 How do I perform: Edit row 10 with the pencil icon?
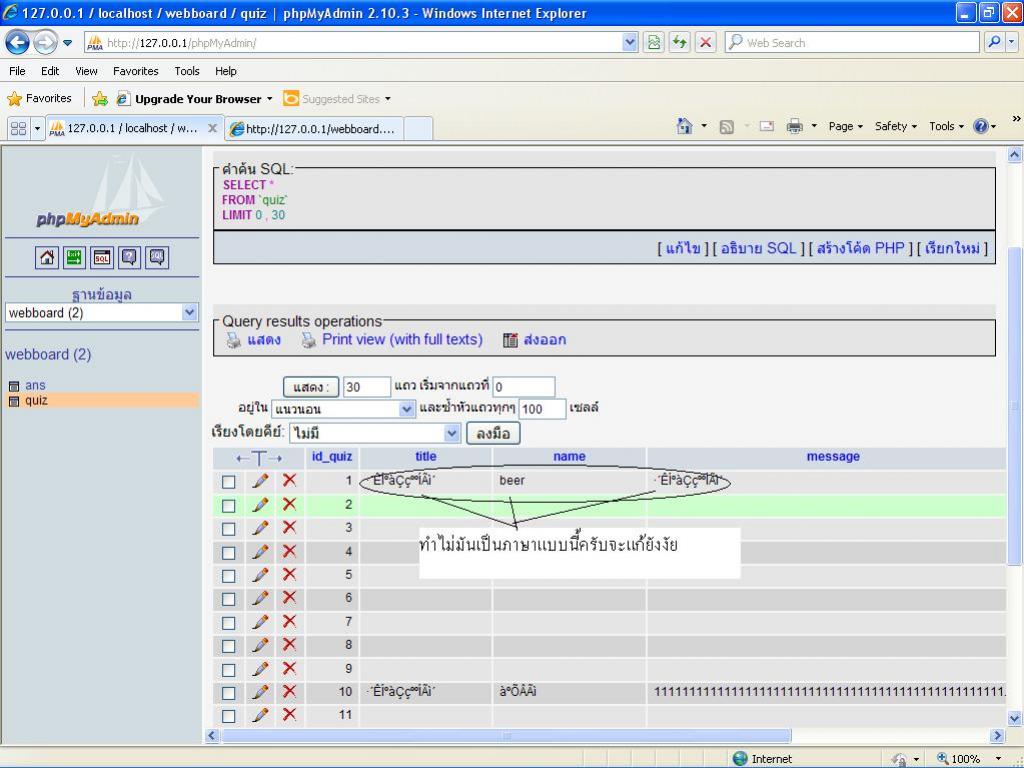click(261, 692)
